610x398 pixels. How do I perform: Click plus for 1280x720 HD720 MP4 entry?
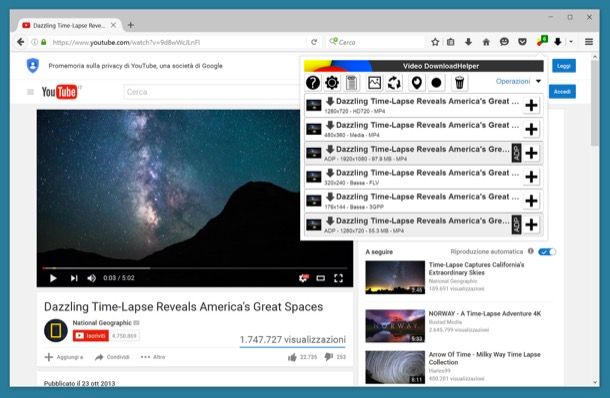pyautogui.click(x=531, y=105)
